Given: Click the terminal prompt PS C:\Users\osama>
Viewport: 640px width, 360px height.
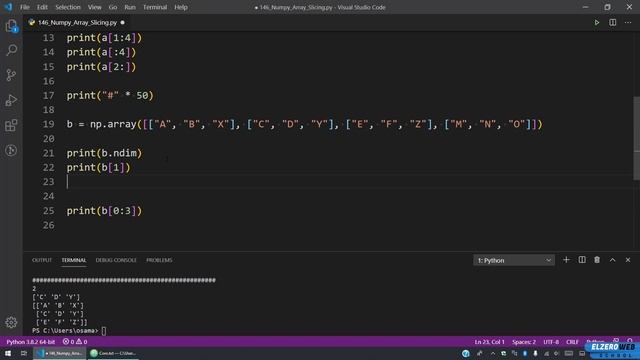Looking at the screenshot, I should (x=65, y=331).
